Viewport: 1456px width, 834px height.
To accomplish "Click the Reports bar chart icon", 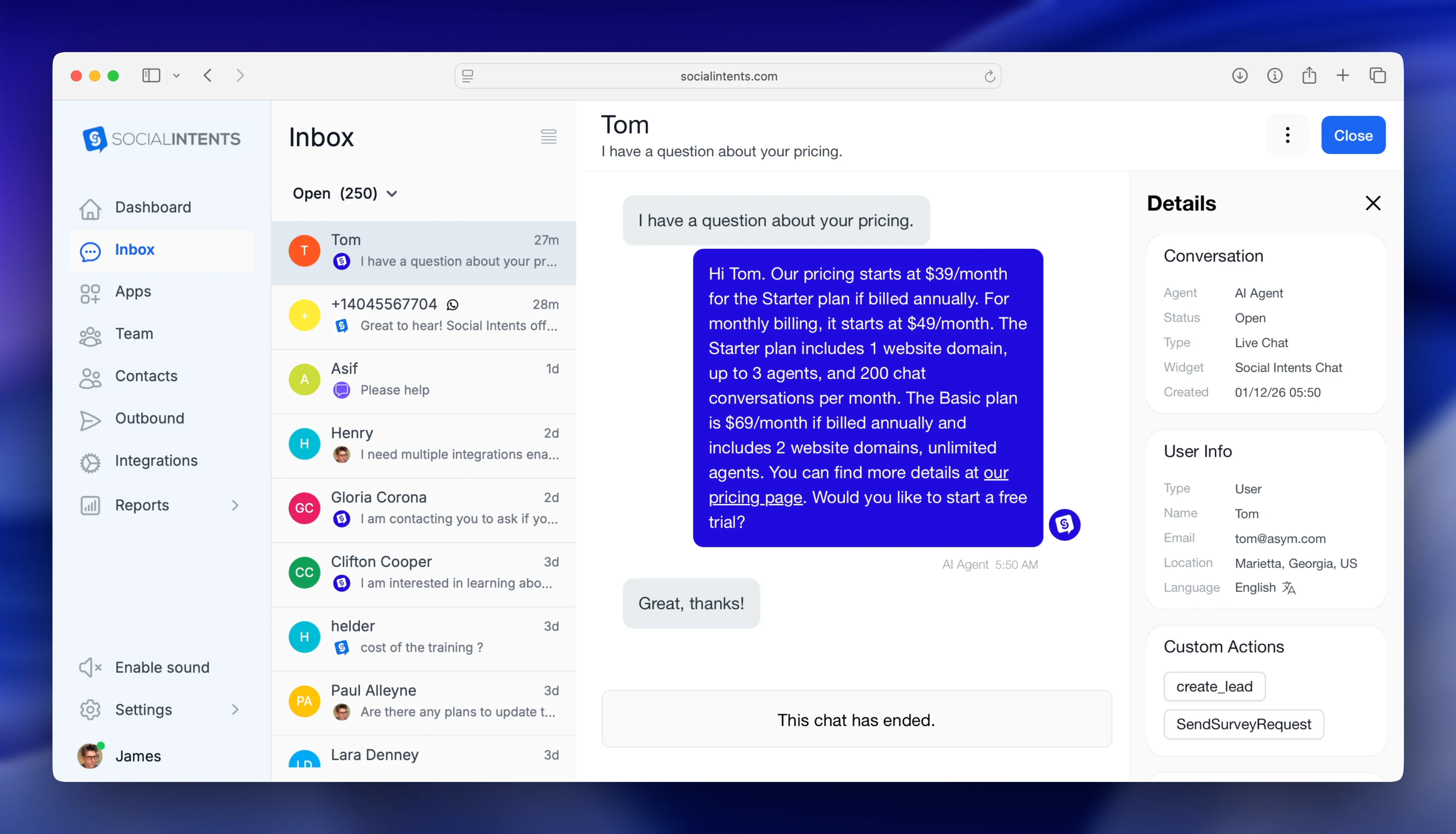I will [90, 505].
